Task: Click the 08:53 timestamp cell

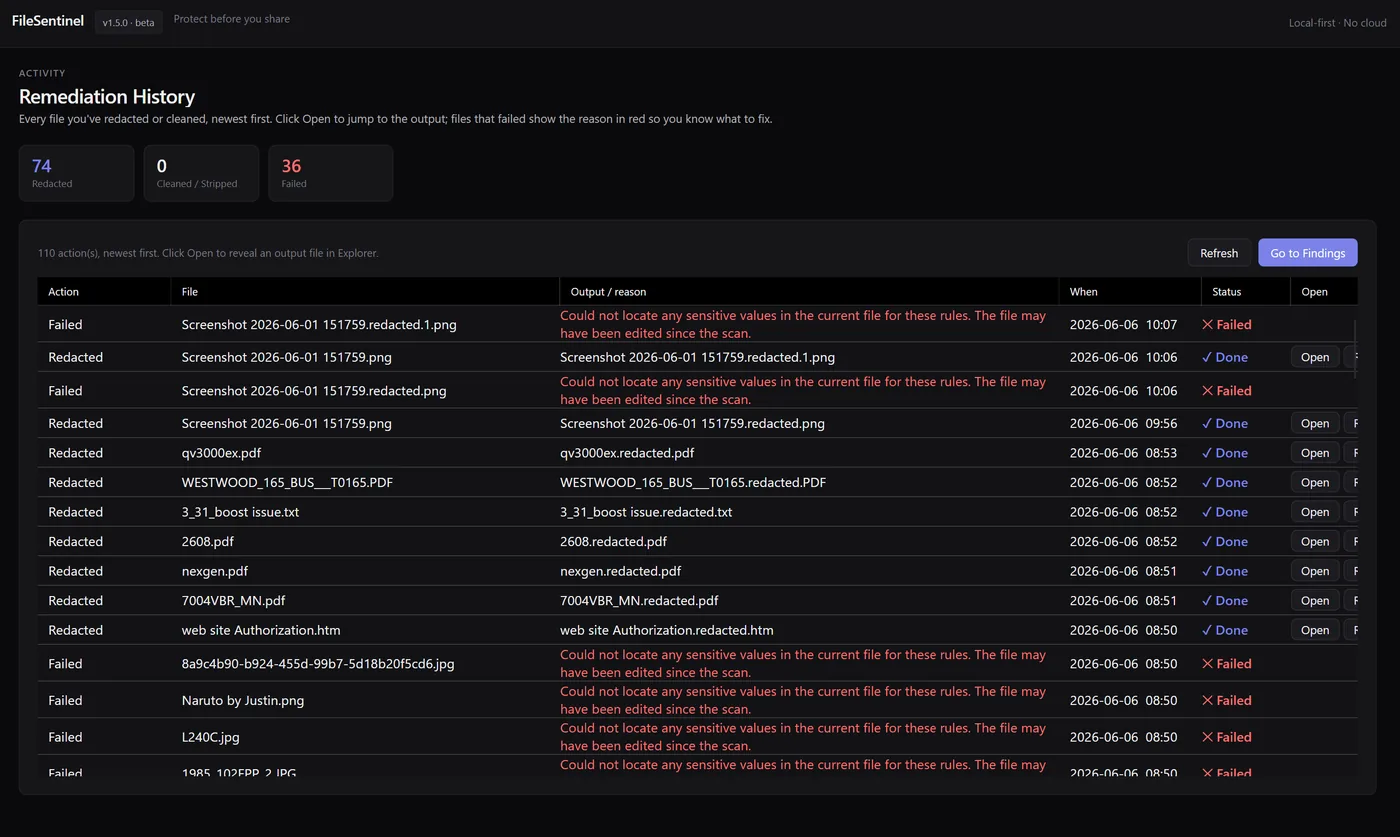Action: coord(1123,453)
